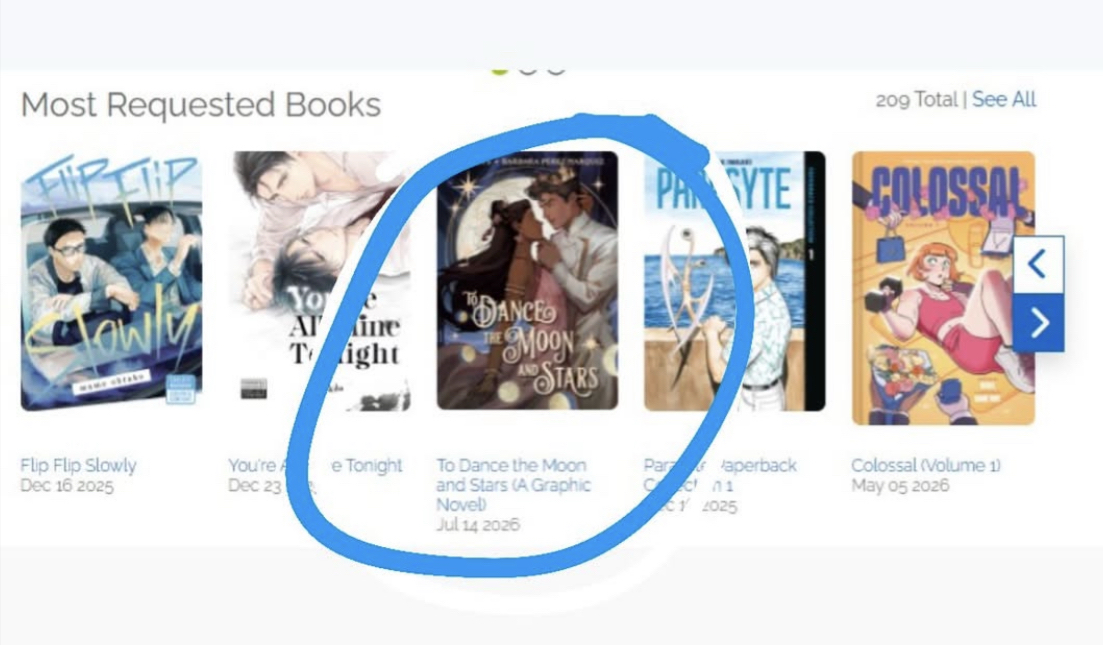
Task: Click To Dance the Moon and Stars title link
Action: pos(514,485)
